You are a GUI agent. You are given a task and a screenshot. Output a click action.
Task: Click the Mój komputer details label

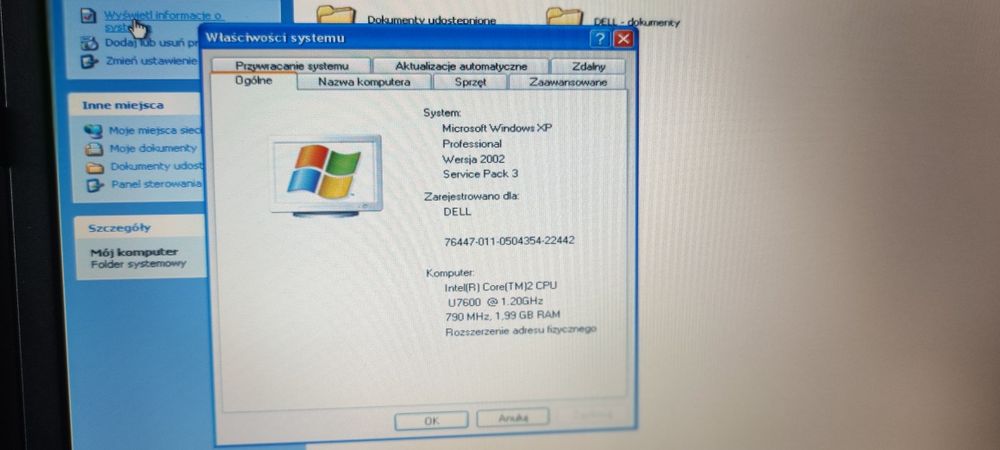[x=134, y=252]
